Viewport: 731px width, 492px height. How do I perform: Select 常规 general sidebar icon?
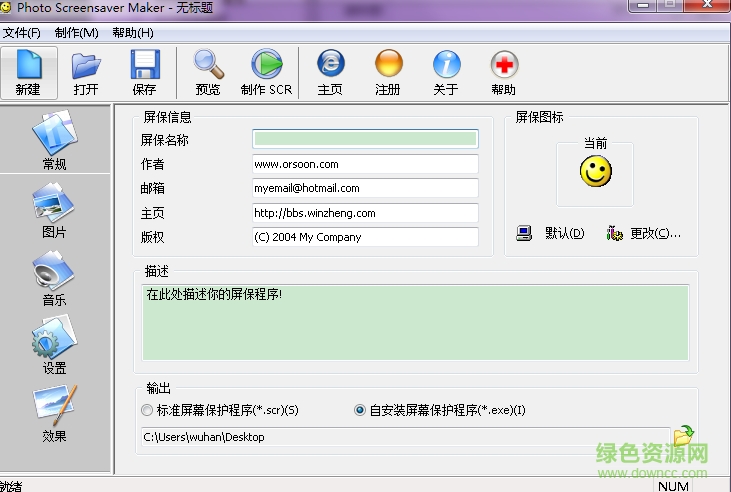55,140
